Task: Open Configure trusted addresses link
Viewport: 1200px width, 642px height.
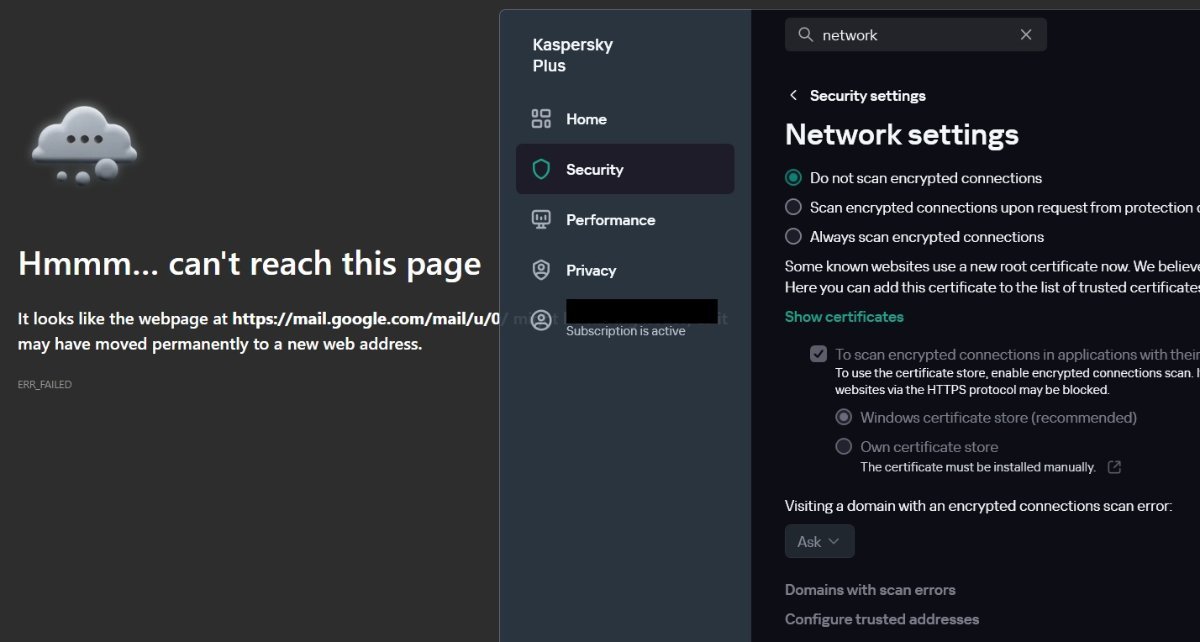Action: [x=882, y=619]
